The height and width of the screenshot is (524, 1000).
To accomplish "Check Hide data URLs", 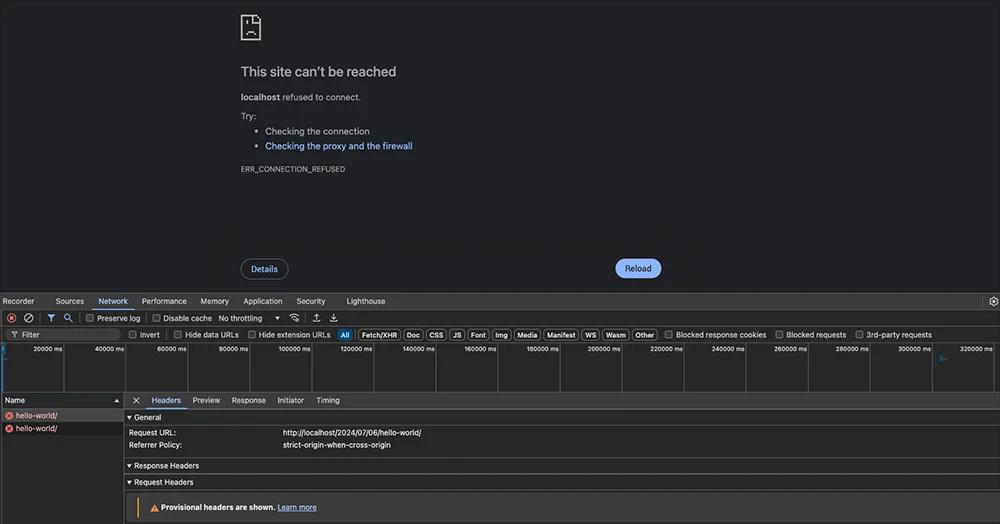I will [x=178, y=335].
